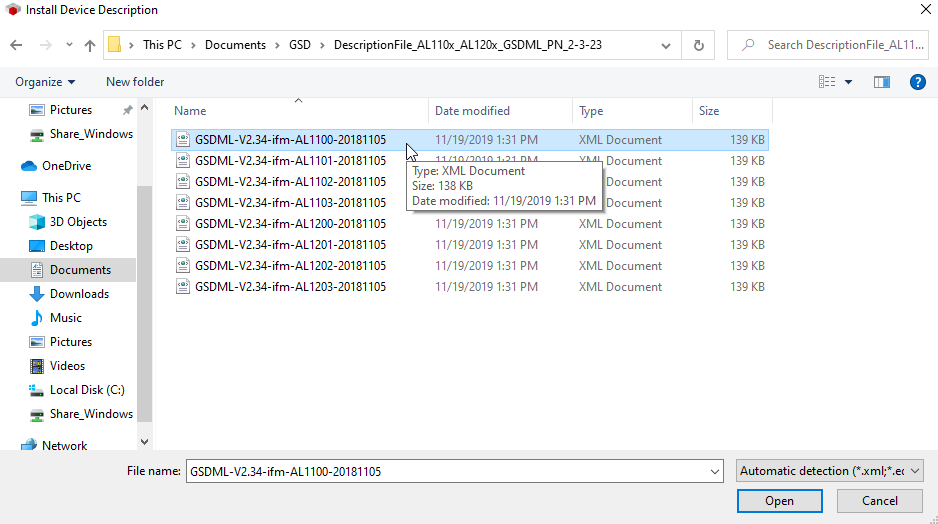Open Desktop in navigation pane
938x524 pixels.
click(60, 246)
